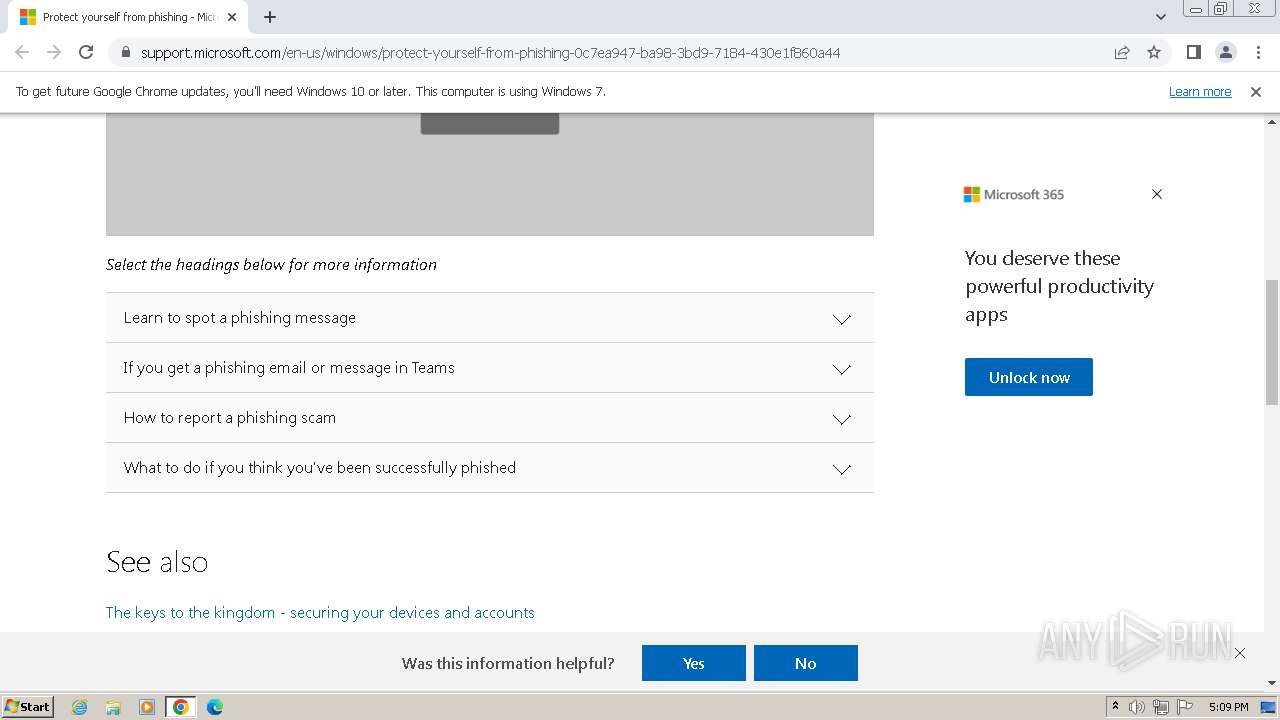Image resolution: width=1280 pixels, height=720 pixels.
Task: View site information lock icon
Action: 126,52
